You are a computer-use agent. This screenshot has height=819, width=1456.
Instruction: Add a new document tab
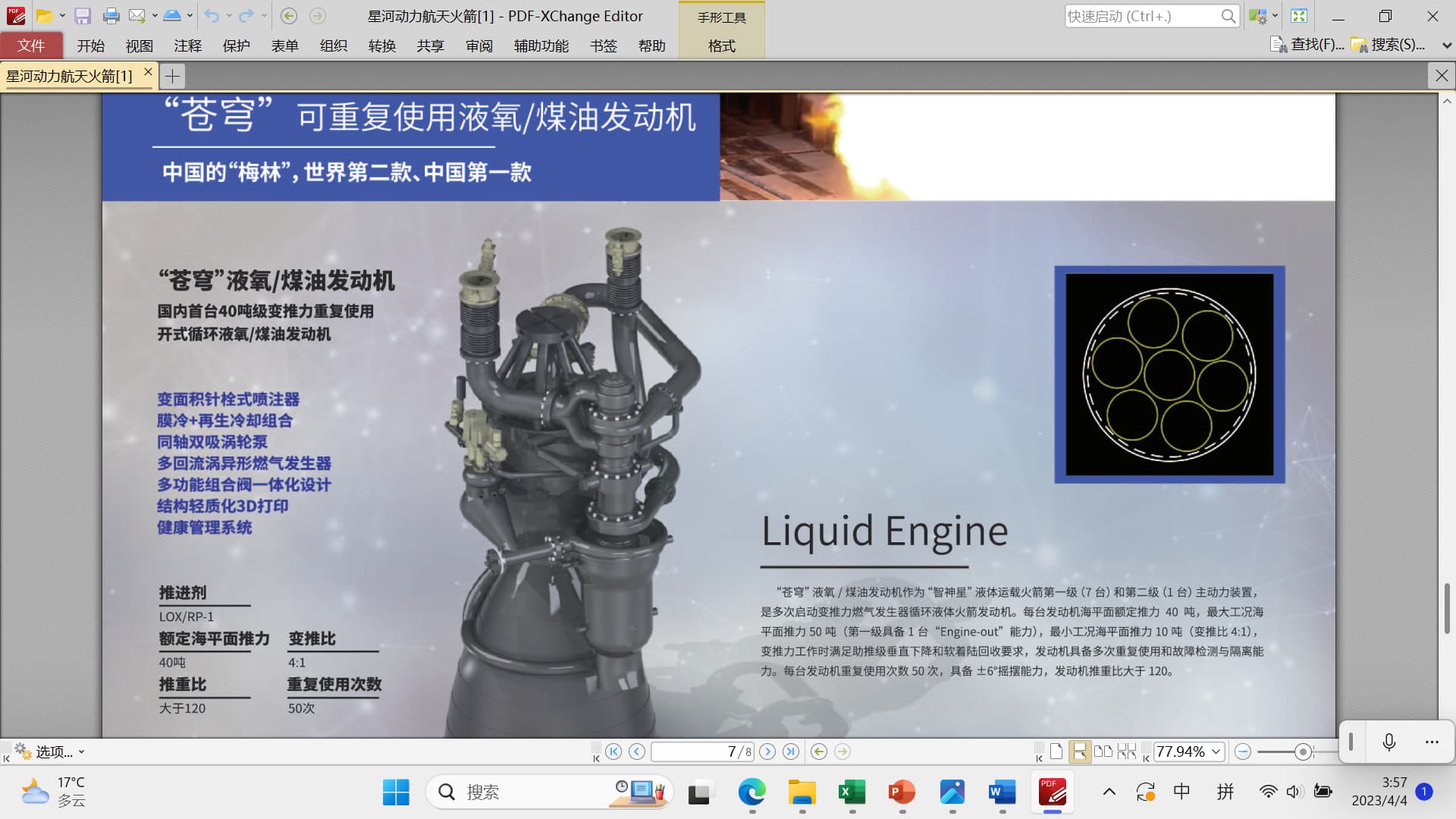click(x=173, y=76)
